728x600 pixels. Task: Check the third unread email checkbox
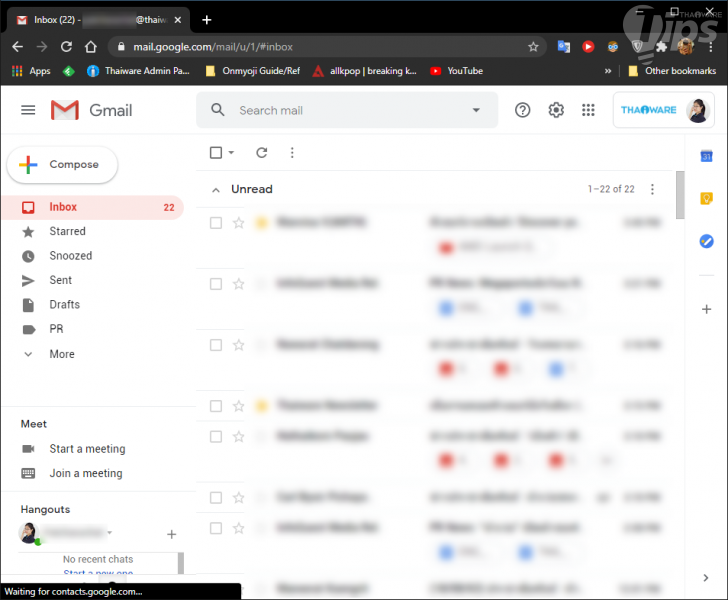(x=216, y=345)
